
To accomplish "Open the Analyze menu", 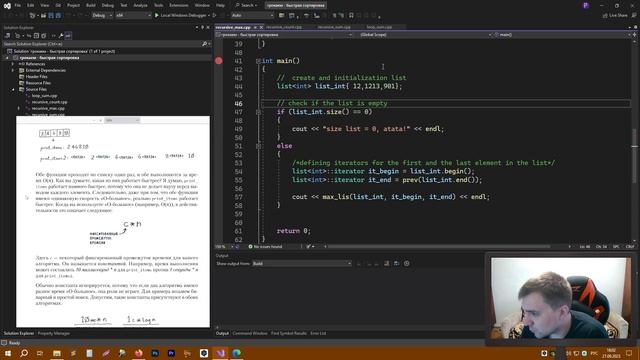I will [x=140, y=5].
